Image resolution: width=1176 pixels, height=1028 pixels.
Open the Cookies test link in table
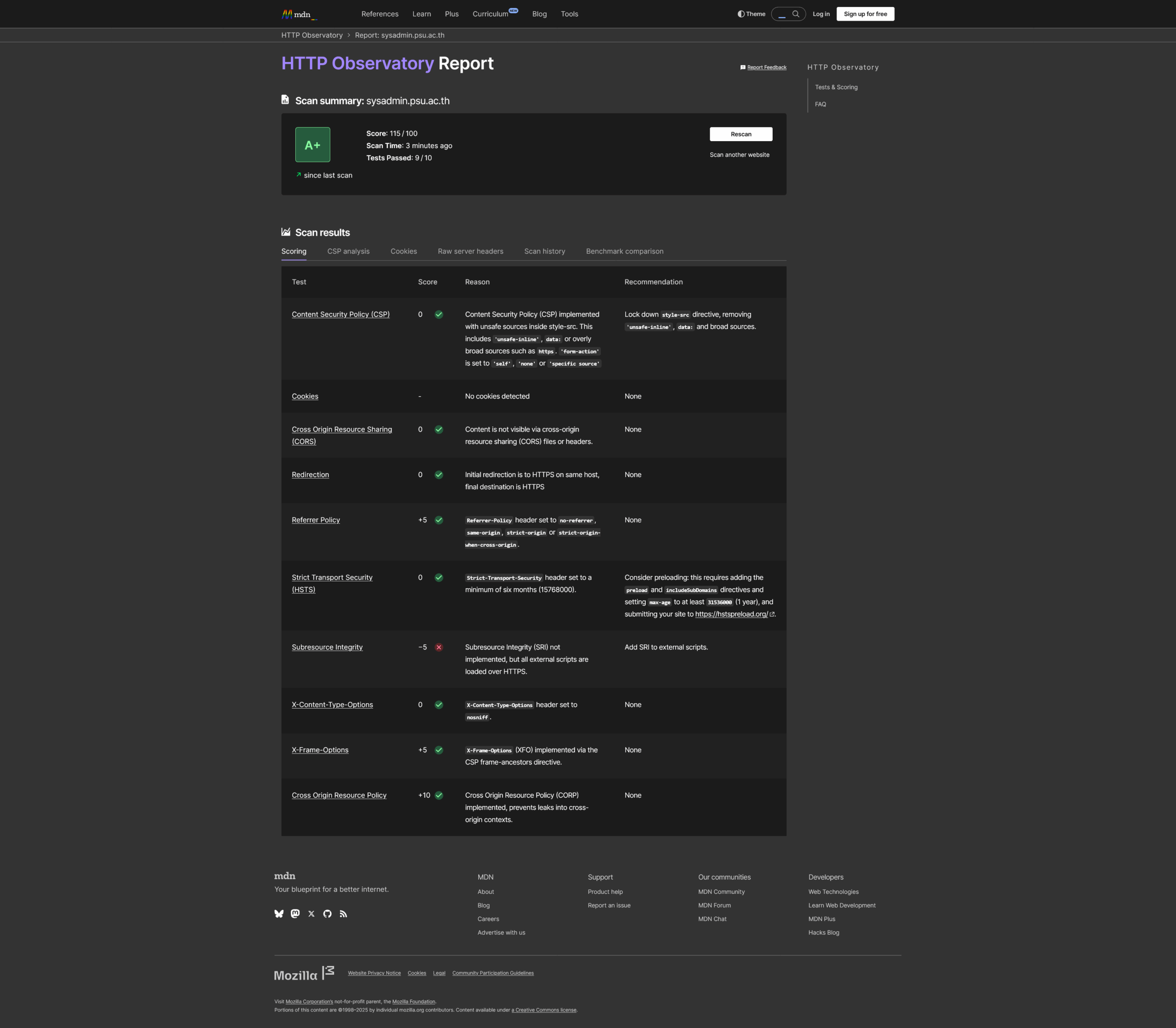pyautogui.click(x=305, y=397)
